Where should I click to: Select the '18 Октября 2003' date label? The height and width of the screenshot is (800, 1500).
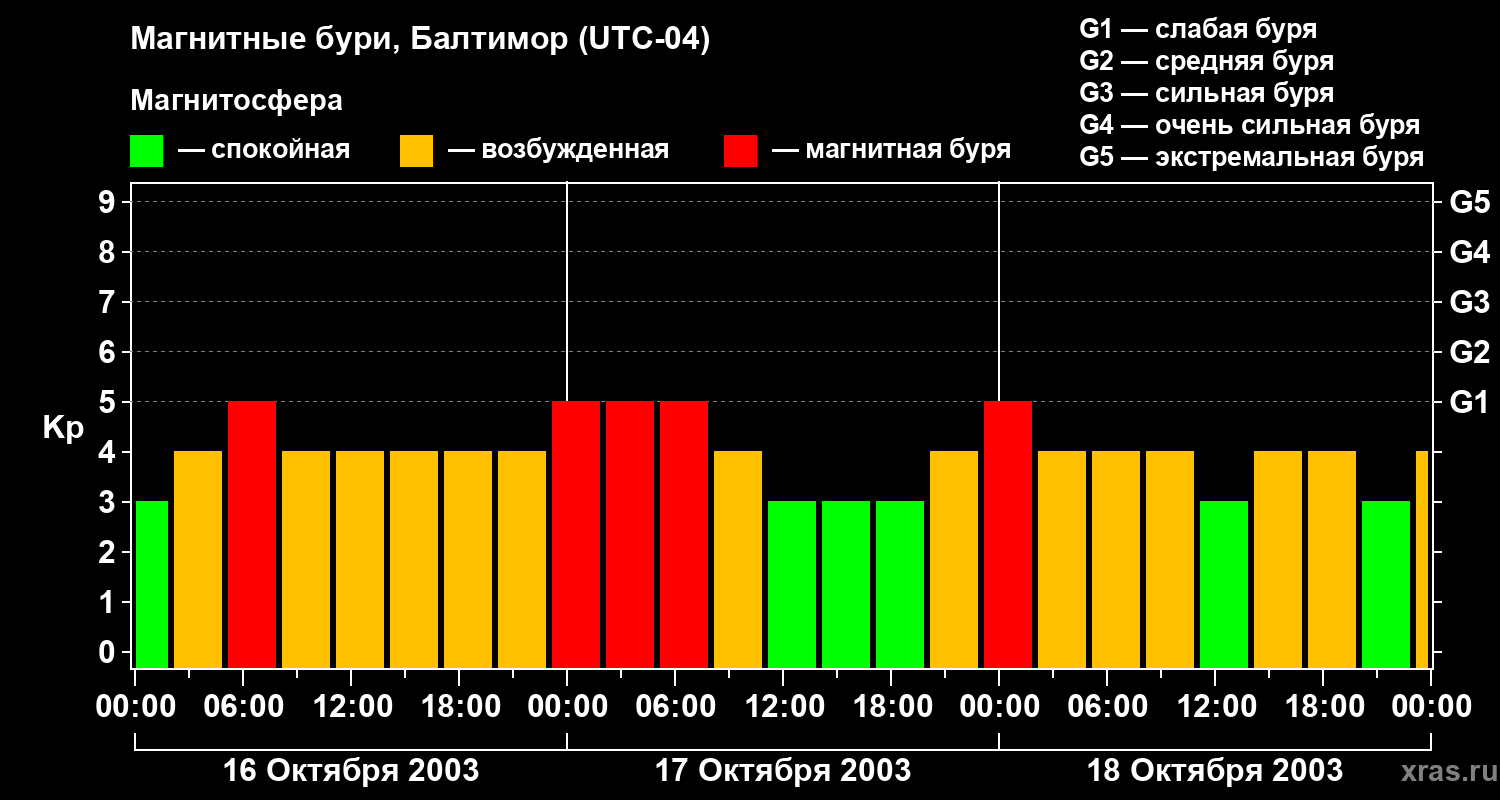(1215, 771)
